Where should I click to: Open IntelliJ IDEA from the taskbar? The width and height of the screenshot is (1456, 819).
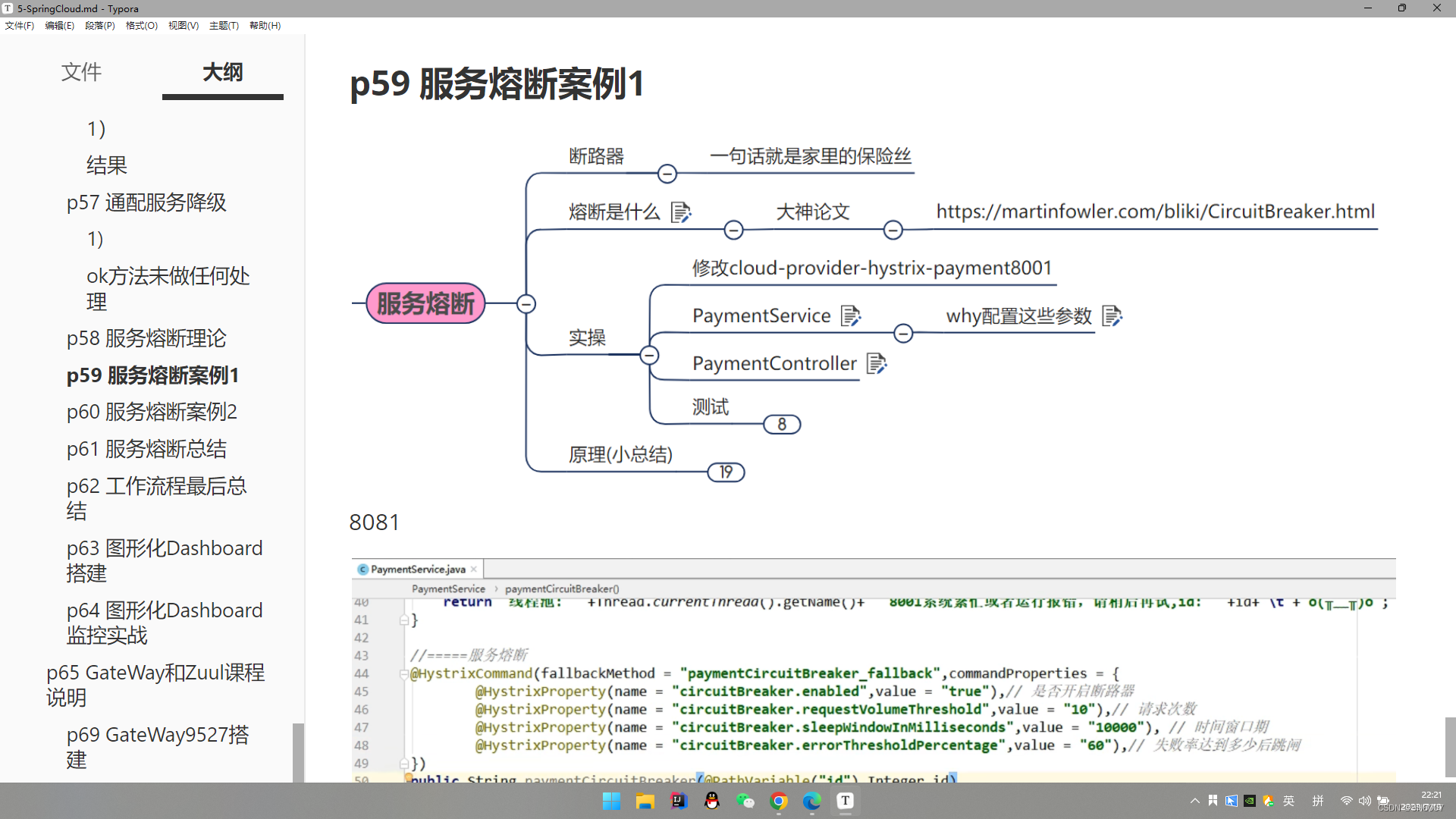click(678, 801)
